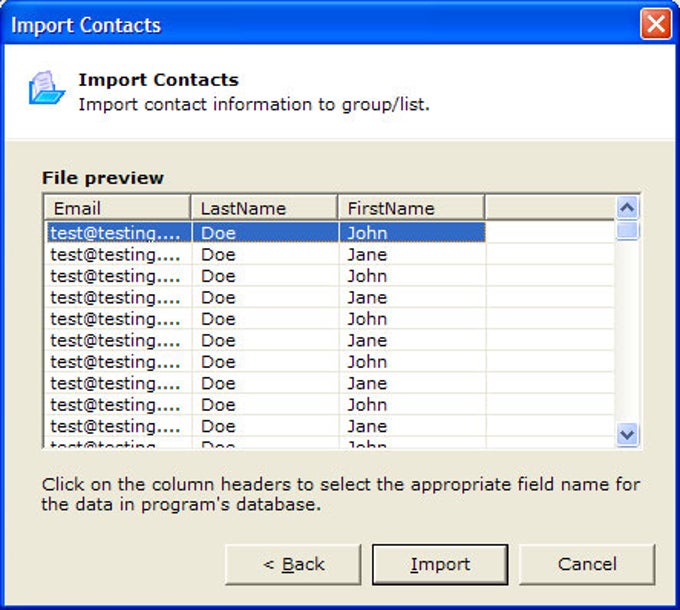Click the FirstName column header
Image resolution: width=680 pixels, height=610 pixels.
click(x=411, y=209)
